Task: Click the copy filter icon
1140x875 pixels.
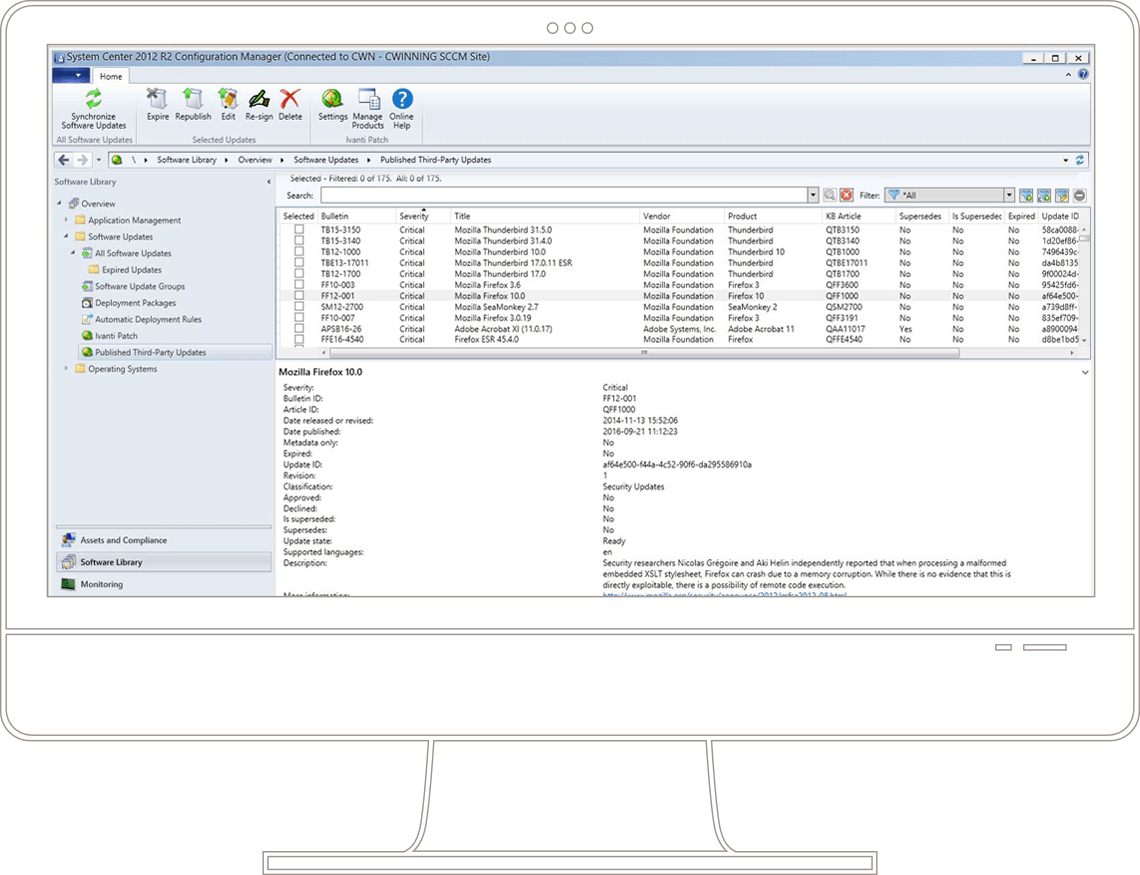Action: coord(1044,195)
